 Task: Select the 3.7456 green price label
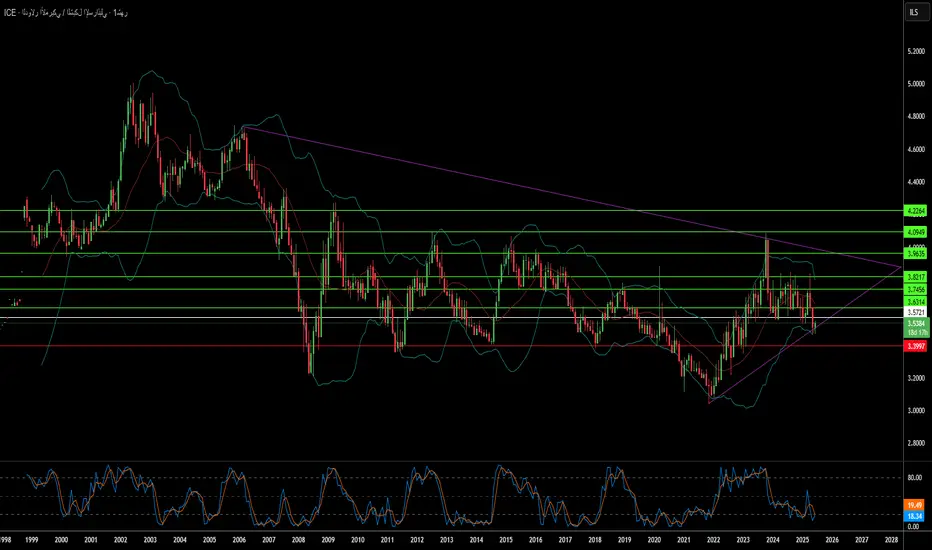[915, 290]
